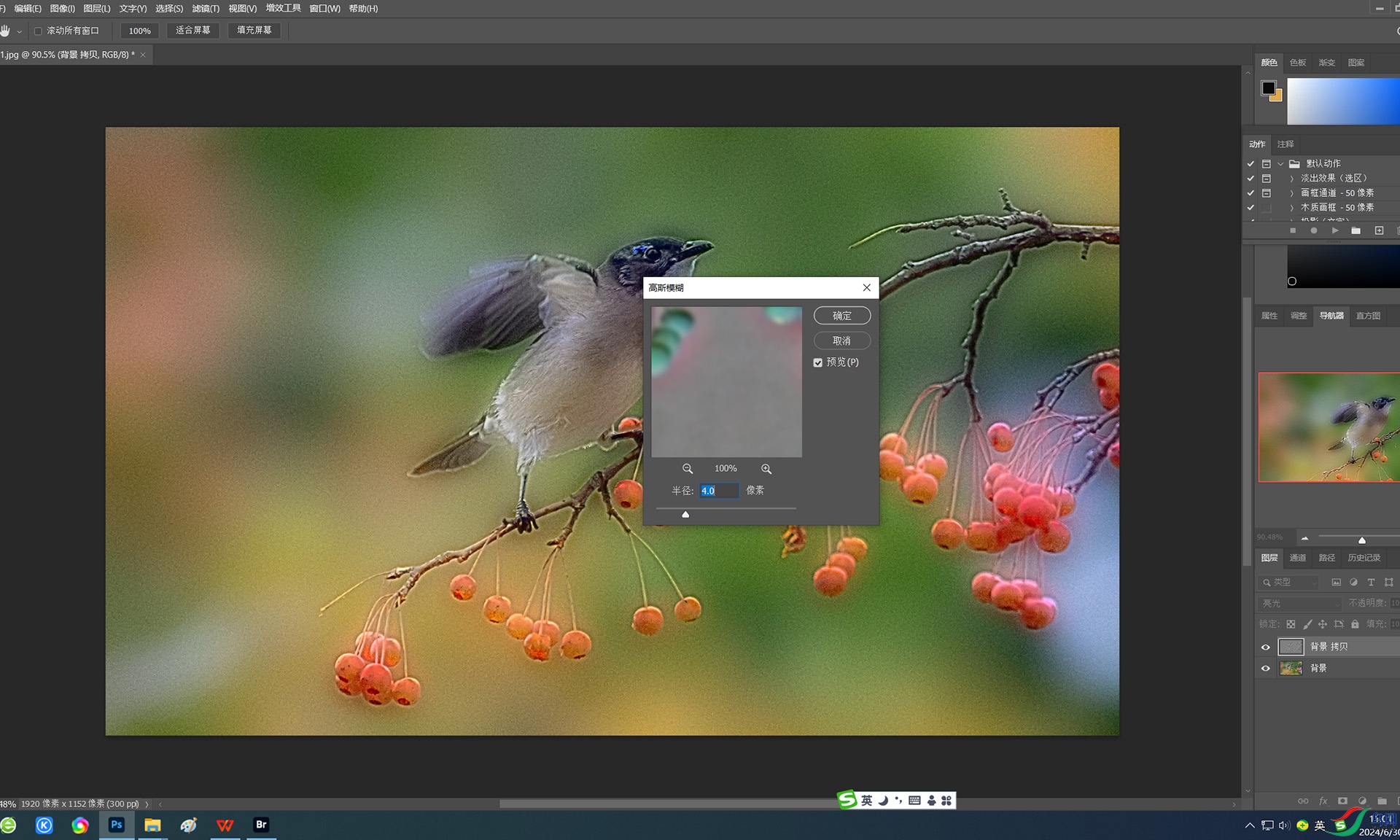Add a layer mask icon
The image size is (1400, 840).
[1342, 801]
